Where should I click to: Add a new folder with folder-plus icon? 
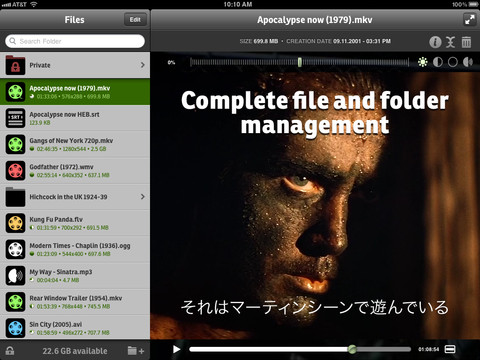[x=136, y=351]
